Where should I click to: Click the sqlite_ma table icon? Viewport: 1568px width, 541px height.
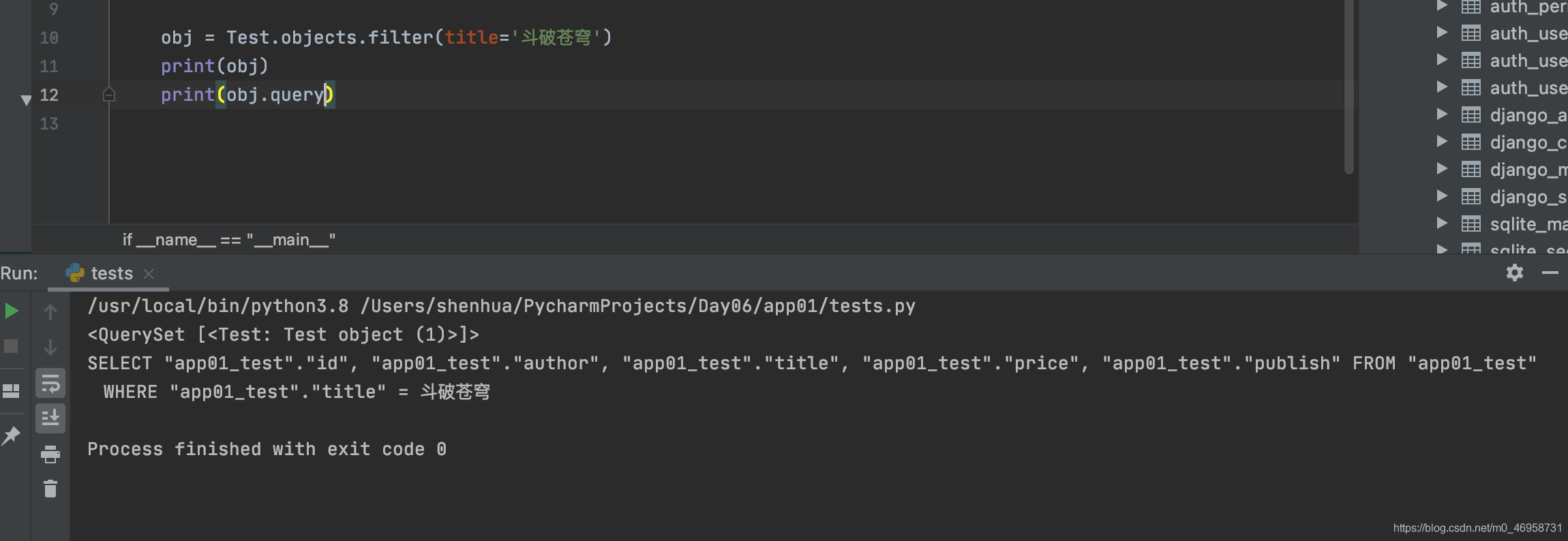pos(1471,224)
